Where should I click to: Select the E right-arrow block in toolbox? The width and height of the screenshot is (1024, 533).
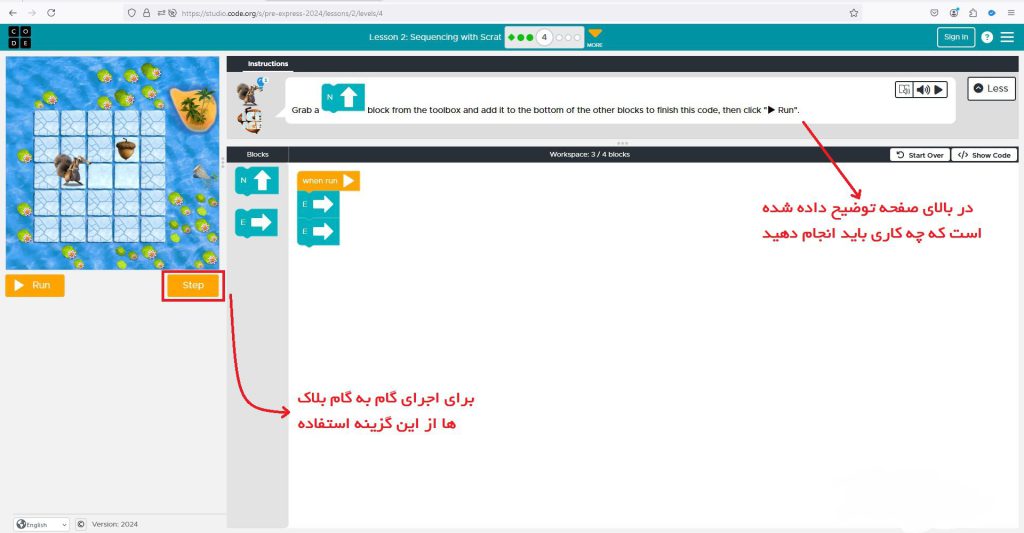point(256,223)
